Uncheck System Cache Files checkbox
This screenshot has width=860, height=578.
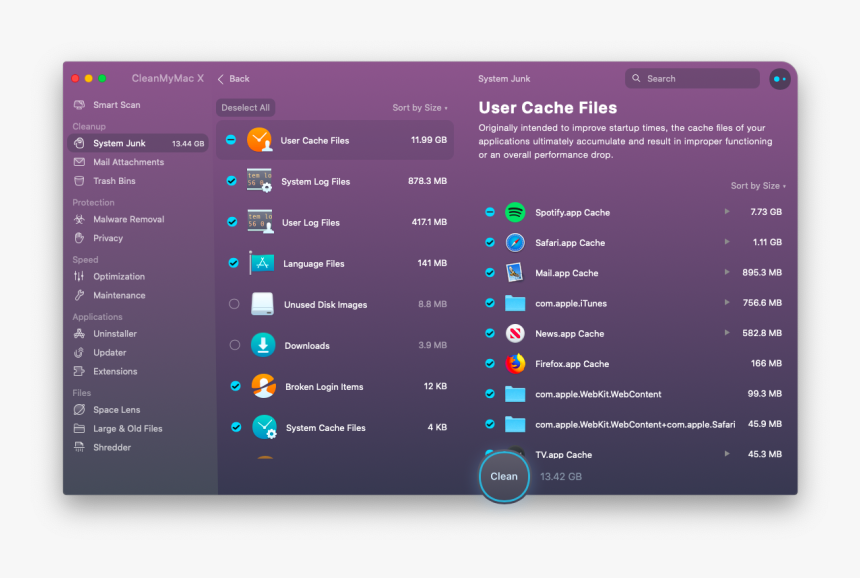236,427
